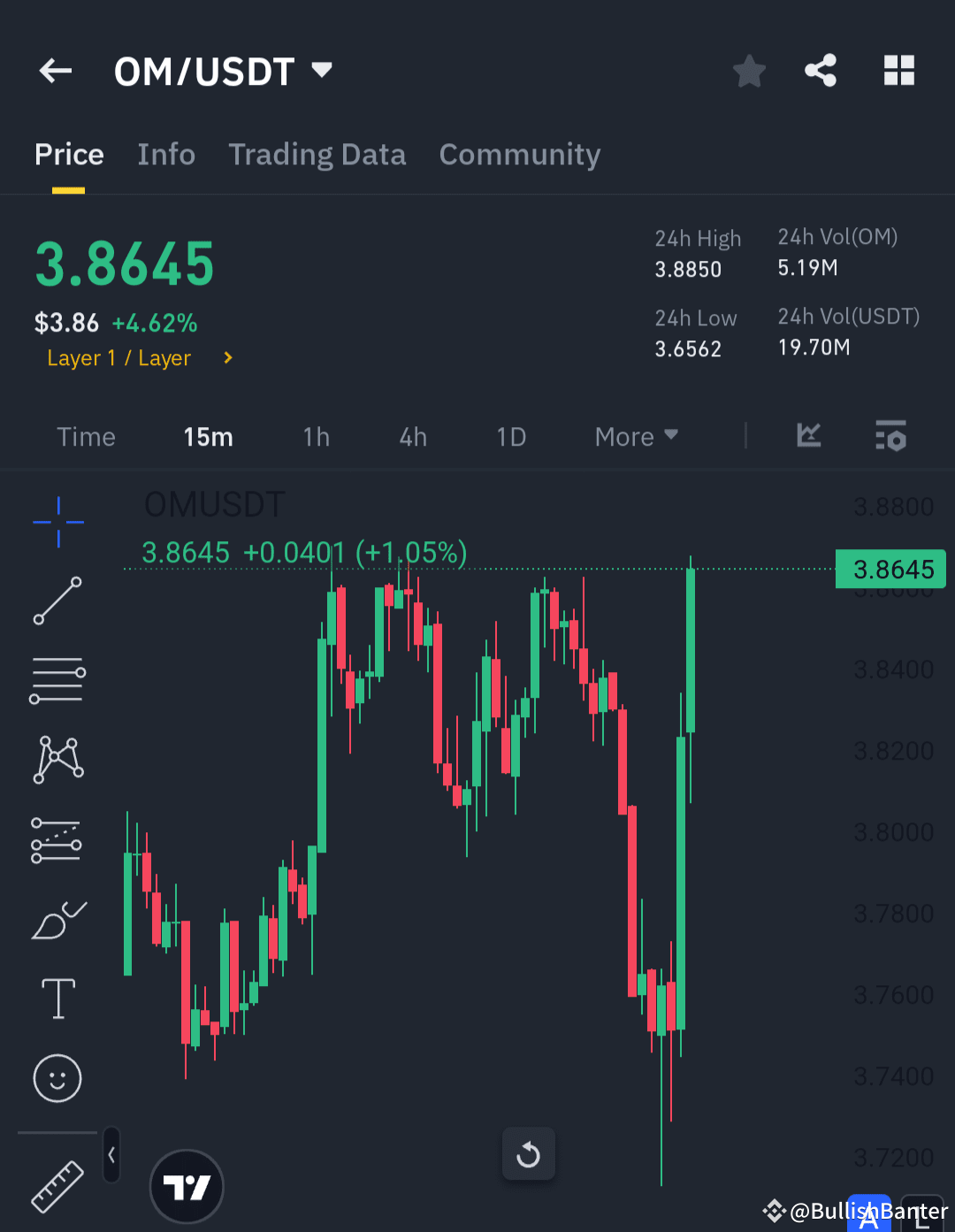Select the Text annotation tool
This screenshot has width=955, height=1232.
click(x=57, y=999)
